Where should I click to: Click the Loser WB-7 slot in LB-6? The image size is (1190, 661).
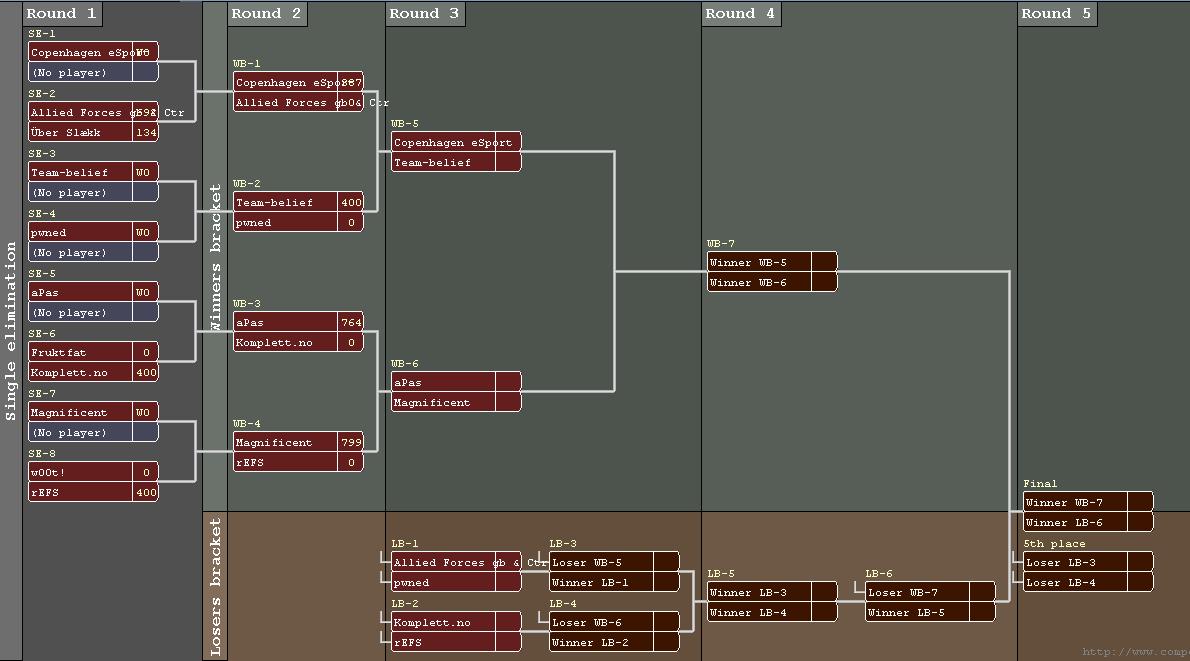point(930,591)
